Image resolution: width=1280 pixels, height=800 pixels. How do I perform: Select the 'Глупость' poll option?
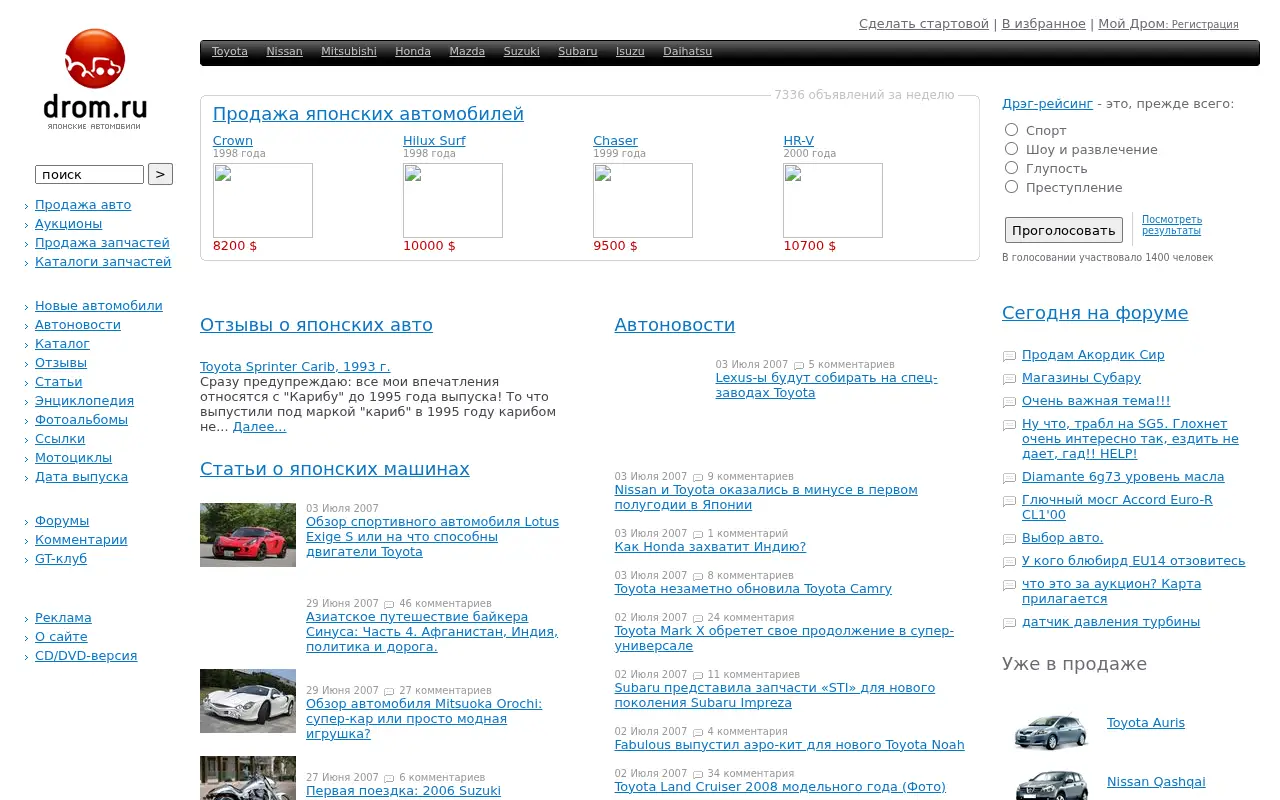pos(1011,168)
